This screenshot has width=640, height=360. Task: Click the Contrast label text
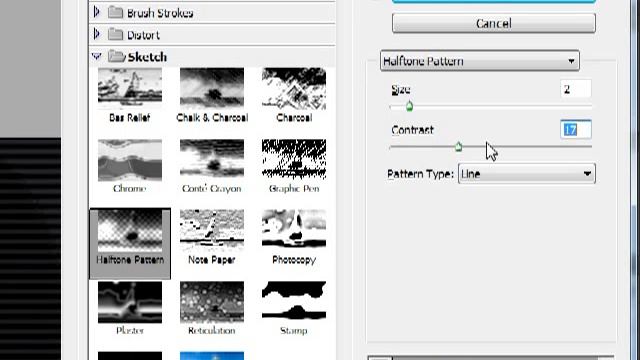412,130
